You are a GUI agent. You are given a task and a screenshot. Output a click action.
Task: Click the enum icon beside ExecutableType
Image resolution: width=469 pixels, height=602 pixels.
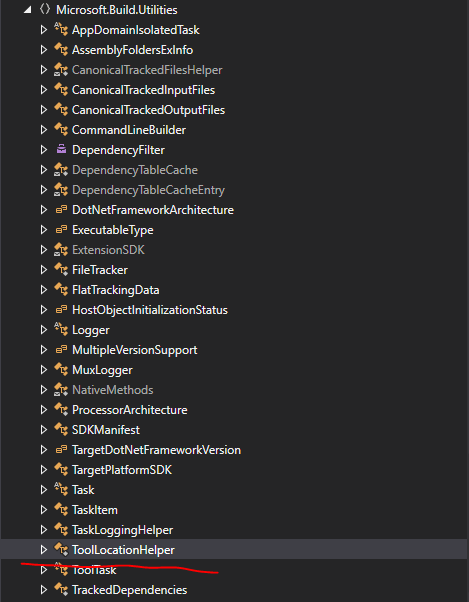pyautogui.click(x=61, y=230)
